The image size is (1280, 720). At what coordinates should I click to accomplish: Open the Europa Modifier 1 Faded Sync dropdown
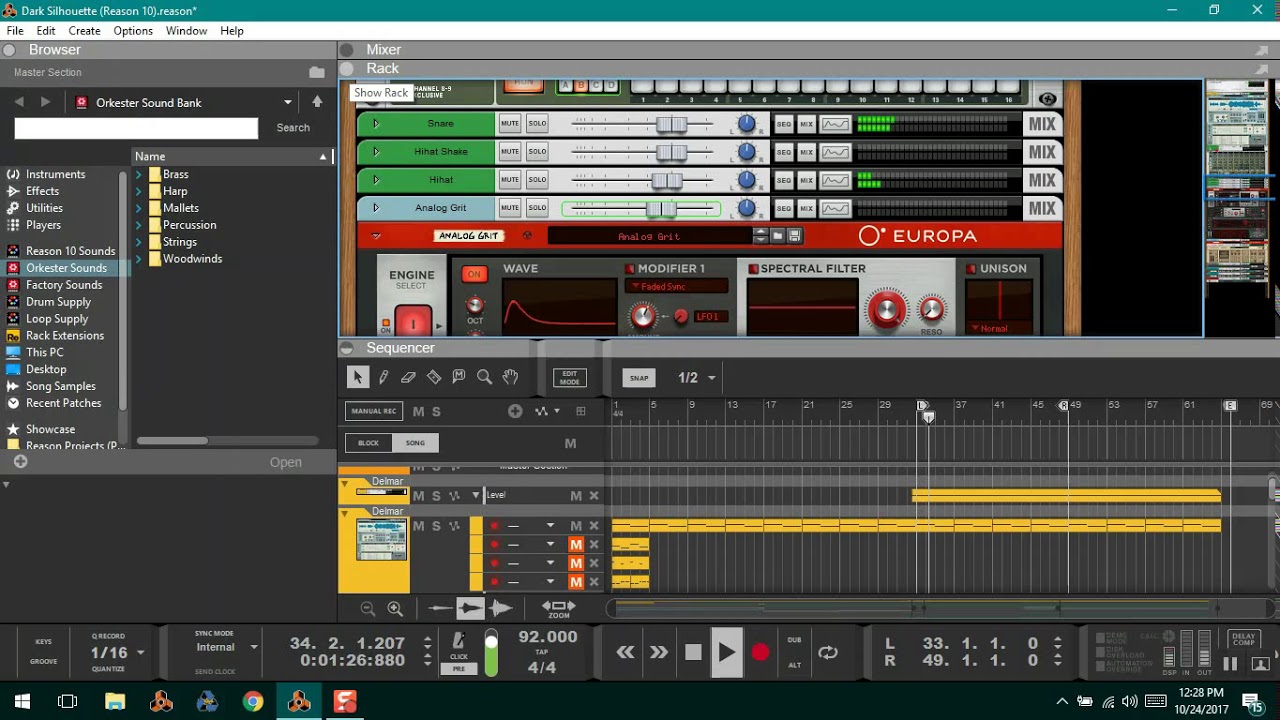click(x=677, y=287)
